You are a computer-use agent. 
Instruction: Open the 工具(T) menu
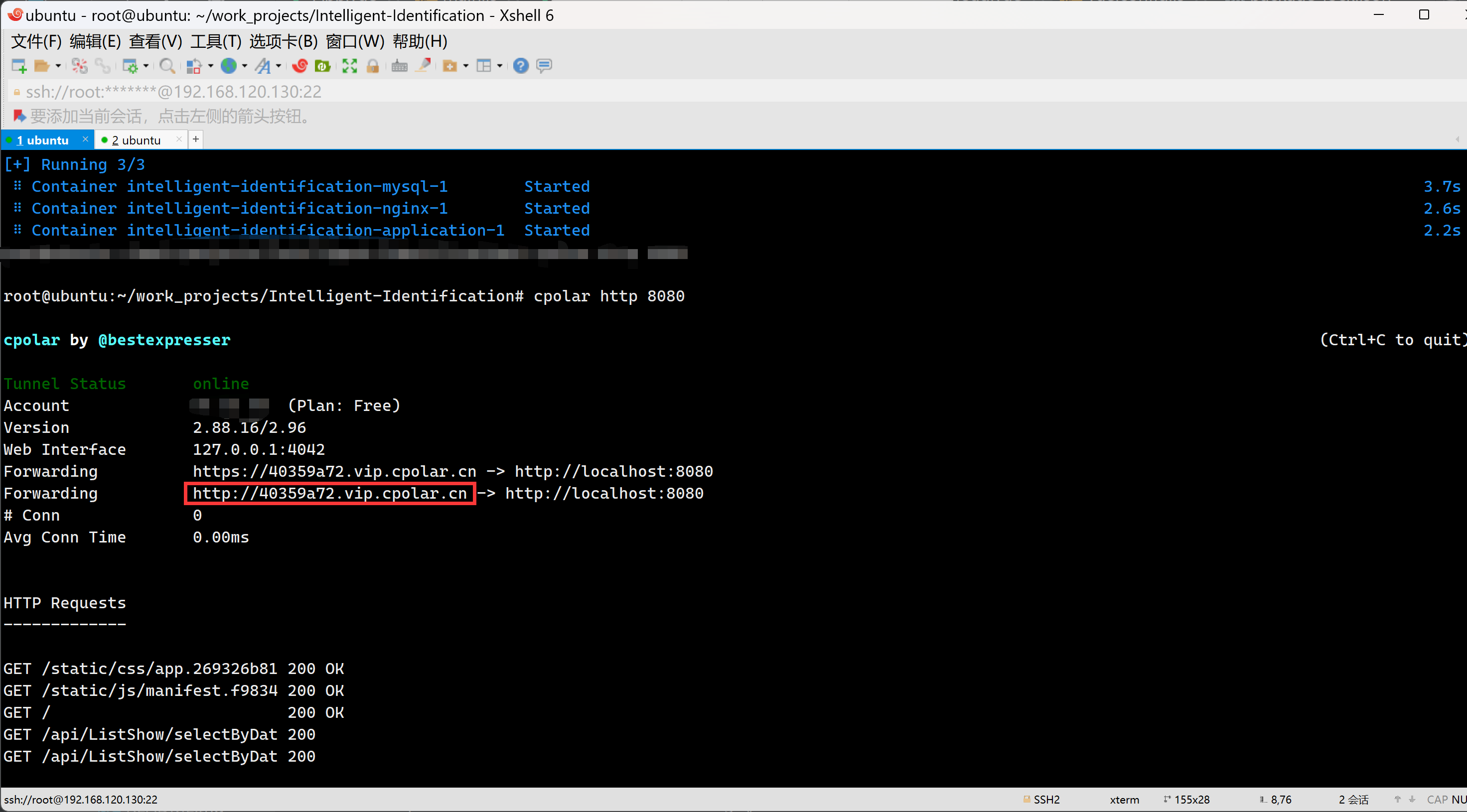pyautogui.click(x=215, y=41)
